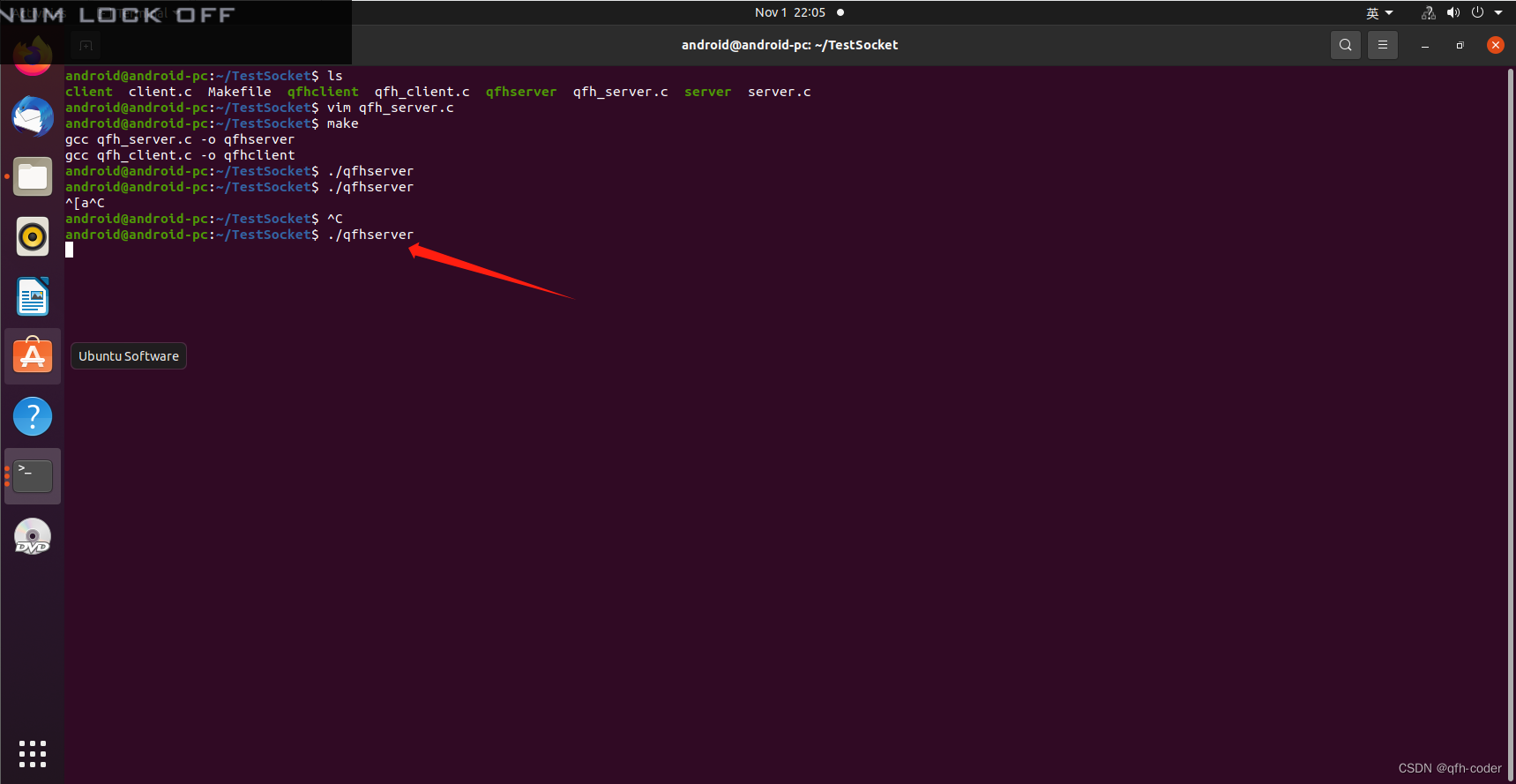Click the volume speaker icon in top bar
Image resolution: width=1516 pixels, height=784 pixels.
click(x=1453, y=12)
